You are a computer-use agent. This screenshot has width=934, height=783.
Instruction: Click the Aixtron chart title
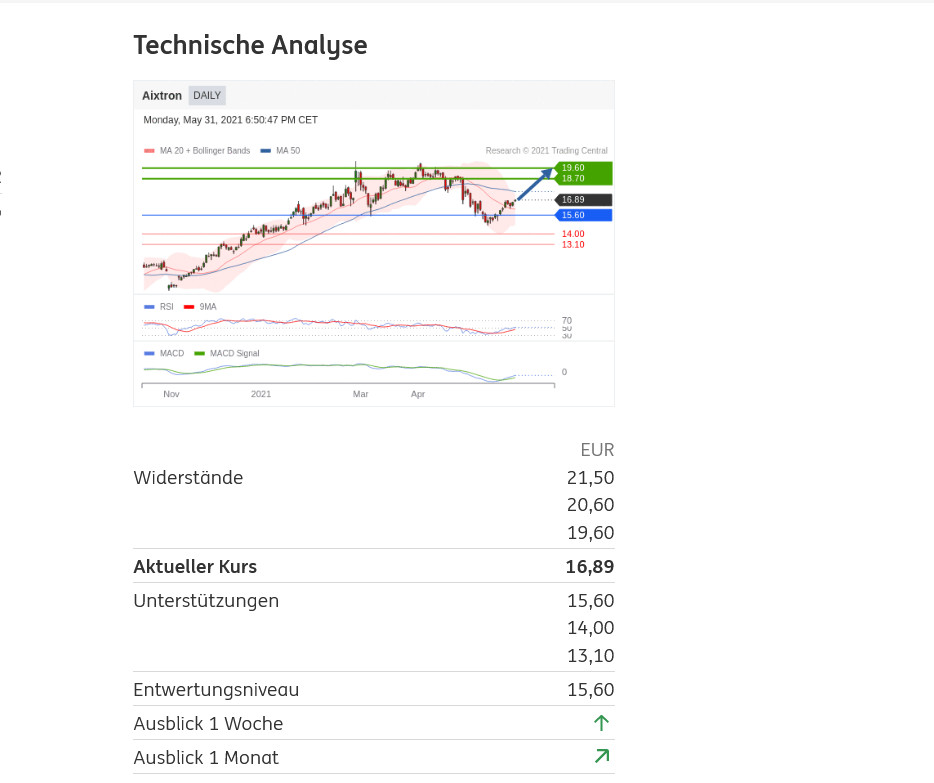point(162,96)
